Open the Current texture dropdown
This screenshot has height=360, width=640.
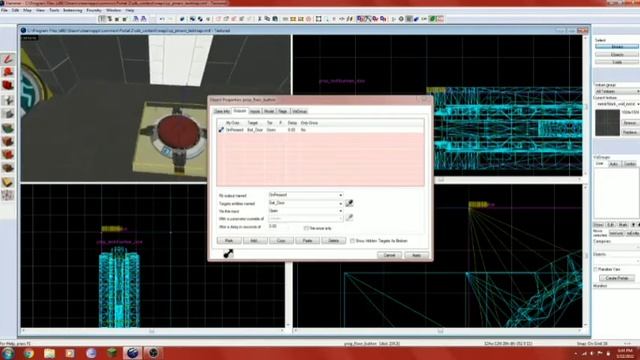pos(617,104)
